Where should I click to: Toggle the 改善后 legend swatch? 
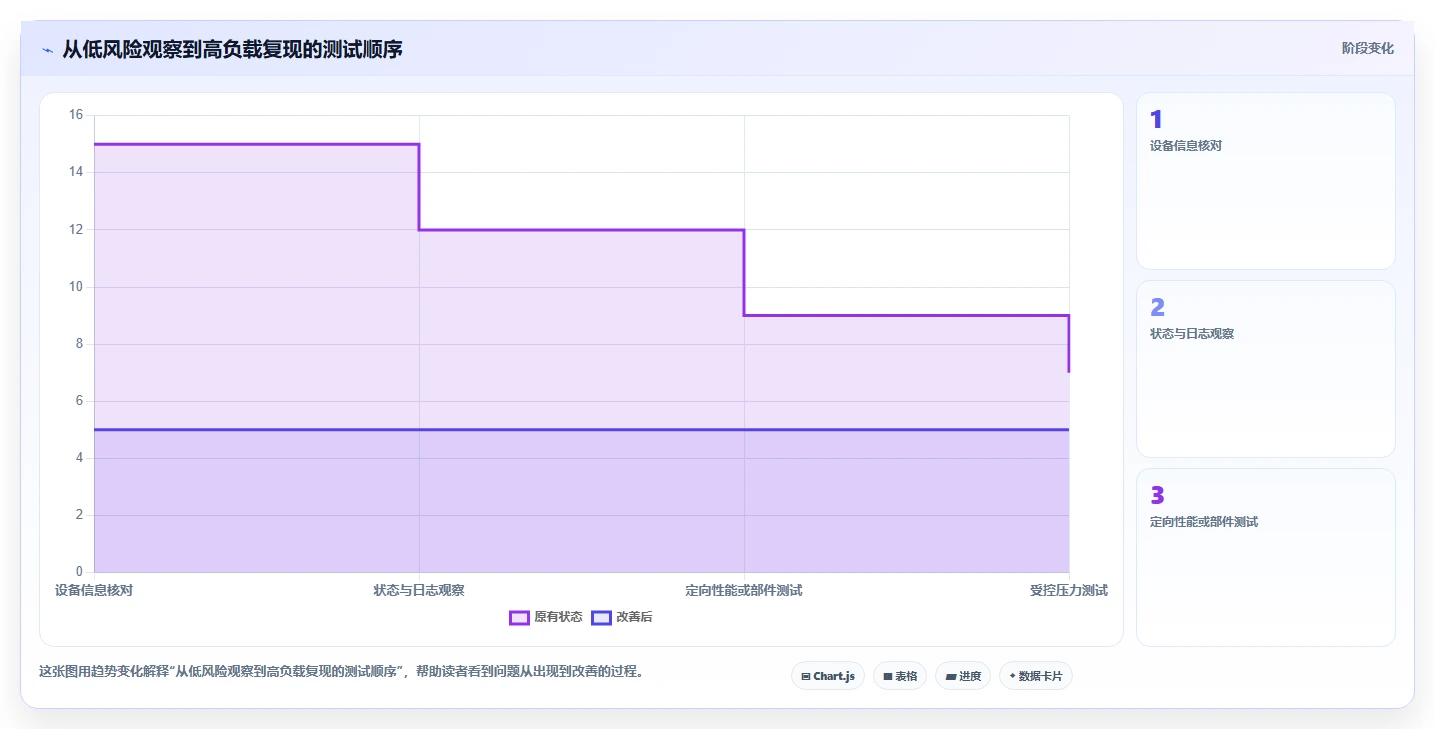(x=601, y=618)
